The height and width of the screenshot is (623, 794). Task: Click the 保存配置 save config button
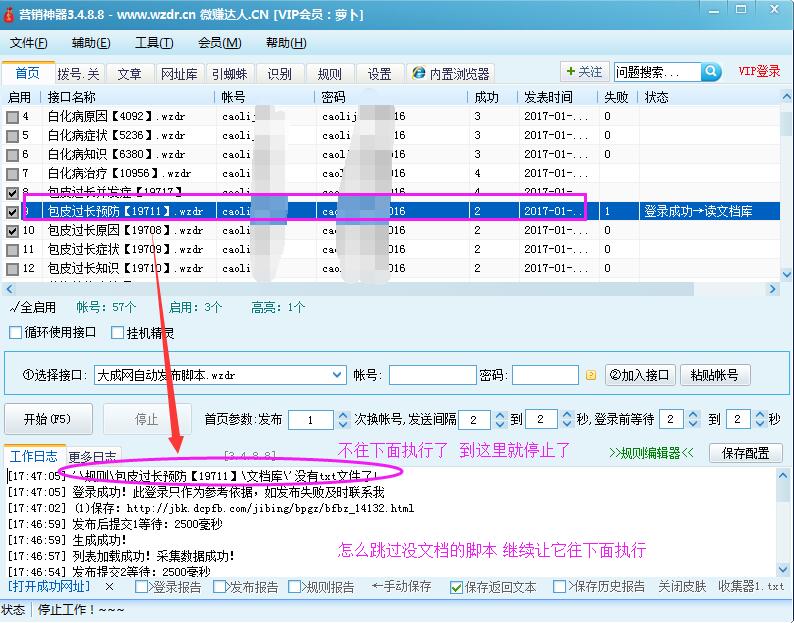[745, 453]
